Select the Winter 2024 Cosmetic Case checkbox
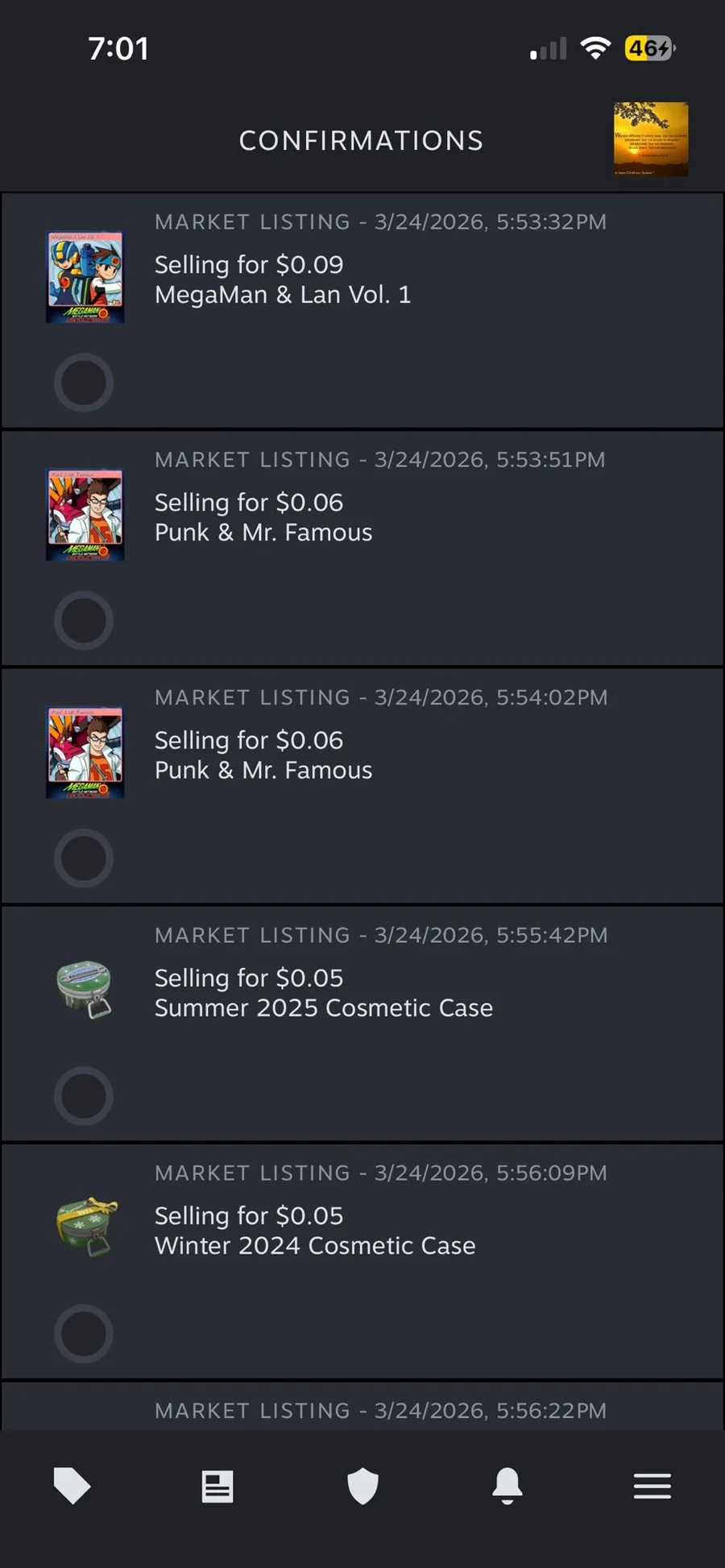This screenshot has width=725, height=1568. tap(84, 1334)
